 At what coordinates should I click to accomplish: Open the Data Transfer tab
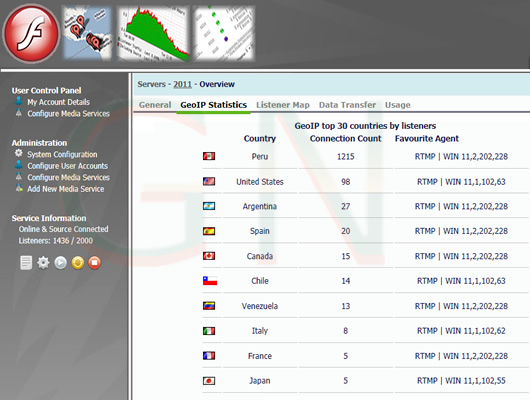coord(347,105)
